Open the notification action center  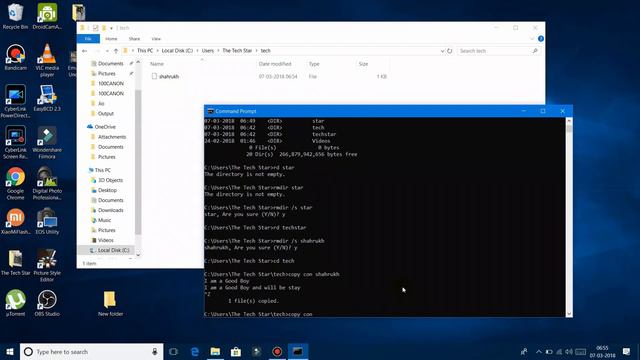pyautogui.click(x=626, y=351)
